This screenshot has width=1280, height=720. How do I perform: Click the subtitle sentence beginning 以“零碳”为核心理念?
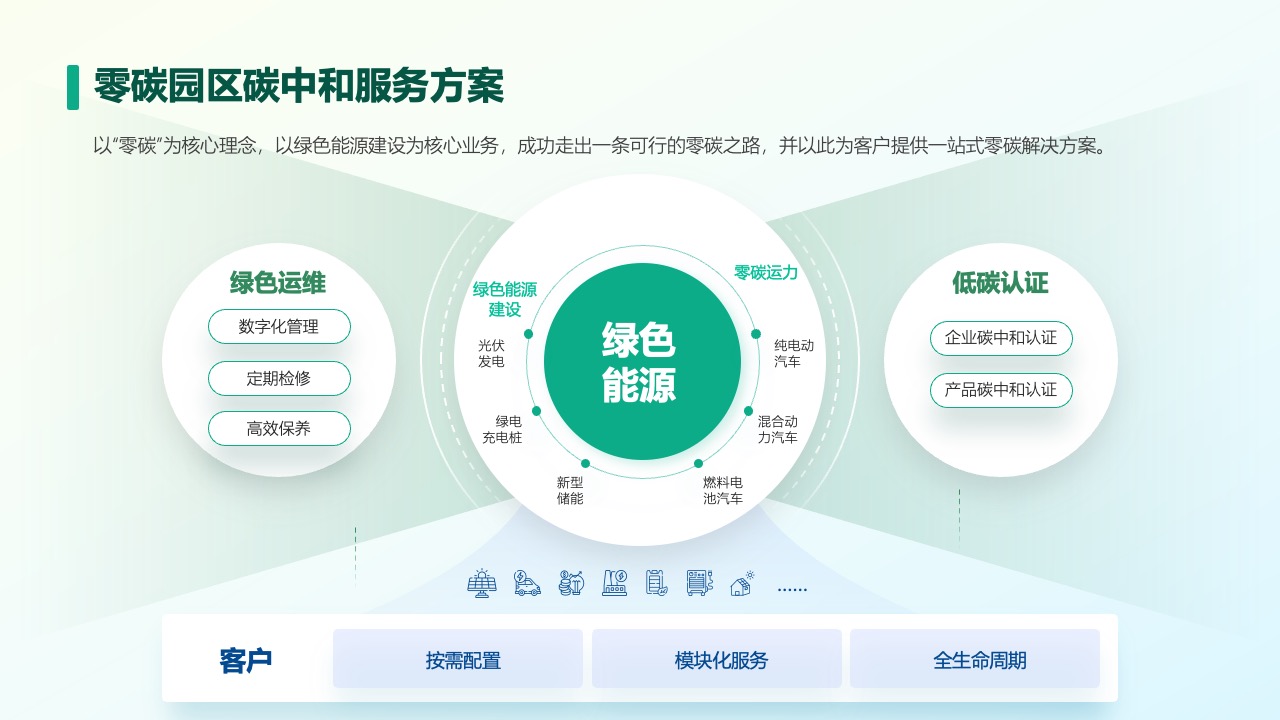pyautogui.click(x=601, y=146)
